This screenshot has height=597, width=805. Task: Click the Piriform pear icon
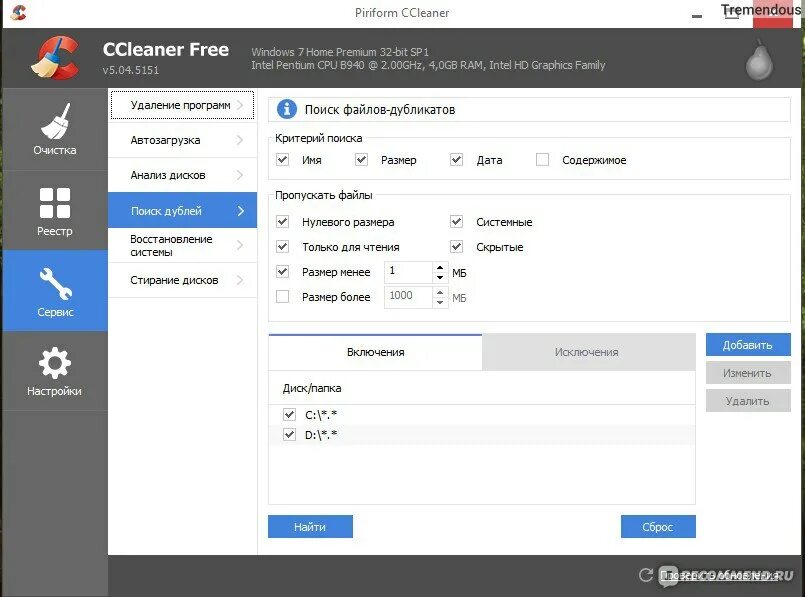(759, 61)
